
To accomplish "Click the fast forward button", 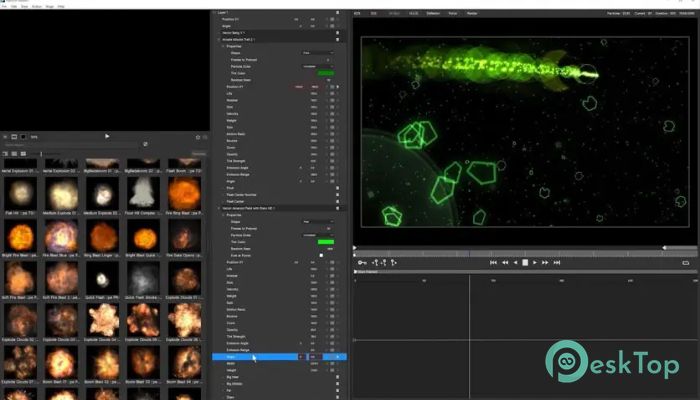I will (x=545, y=262).
